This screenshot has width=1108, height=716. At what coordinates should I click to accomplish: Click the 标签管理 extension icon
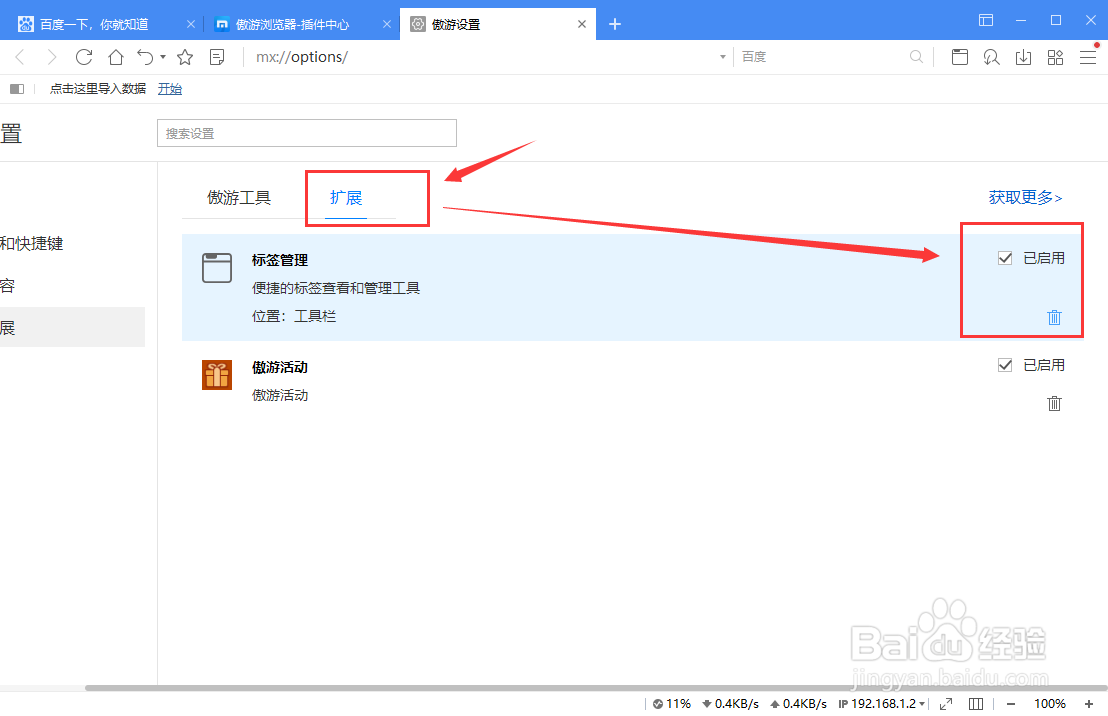(x=217, y=268)
